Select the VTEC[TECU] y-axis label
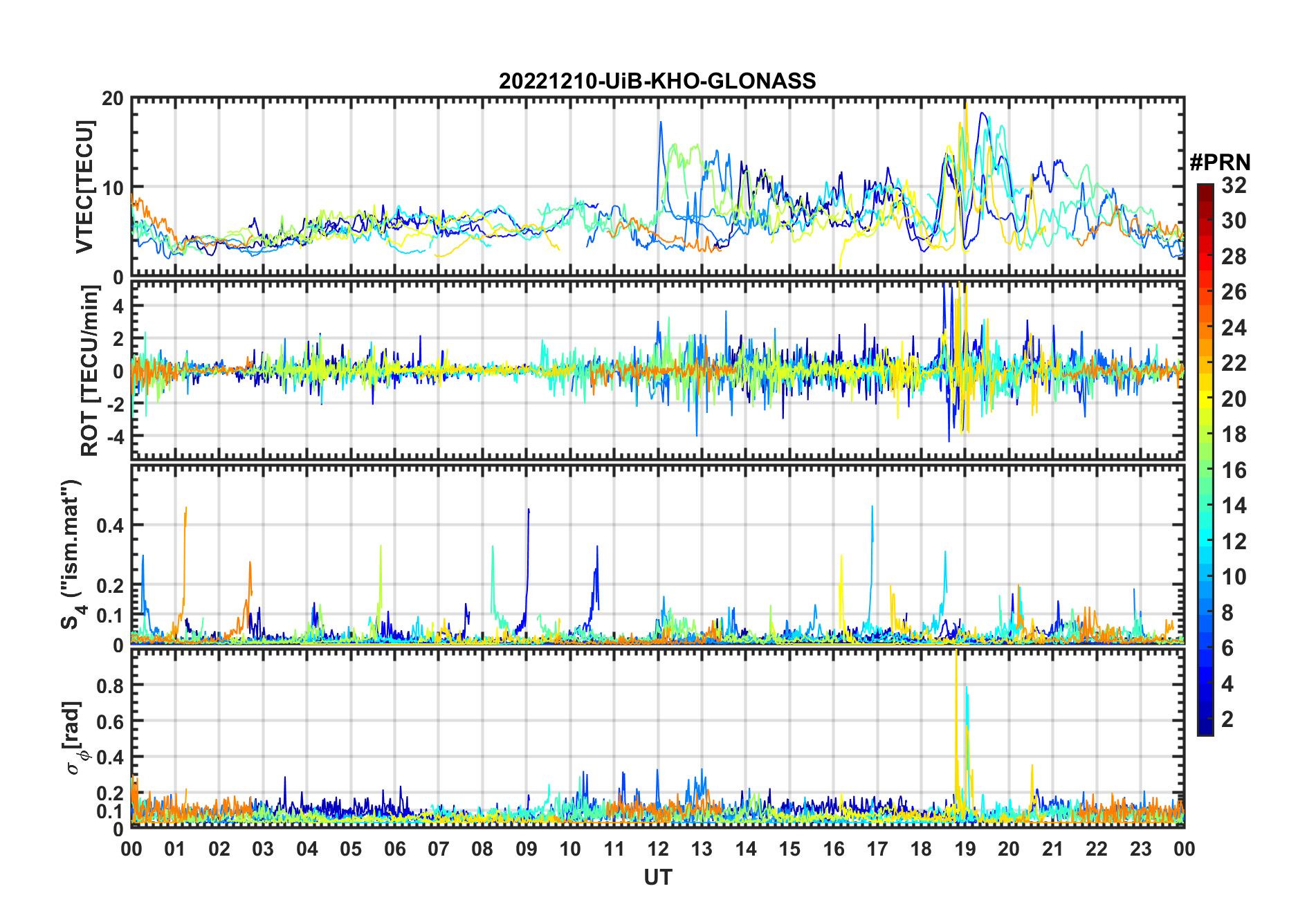 (x=84, y=187)
